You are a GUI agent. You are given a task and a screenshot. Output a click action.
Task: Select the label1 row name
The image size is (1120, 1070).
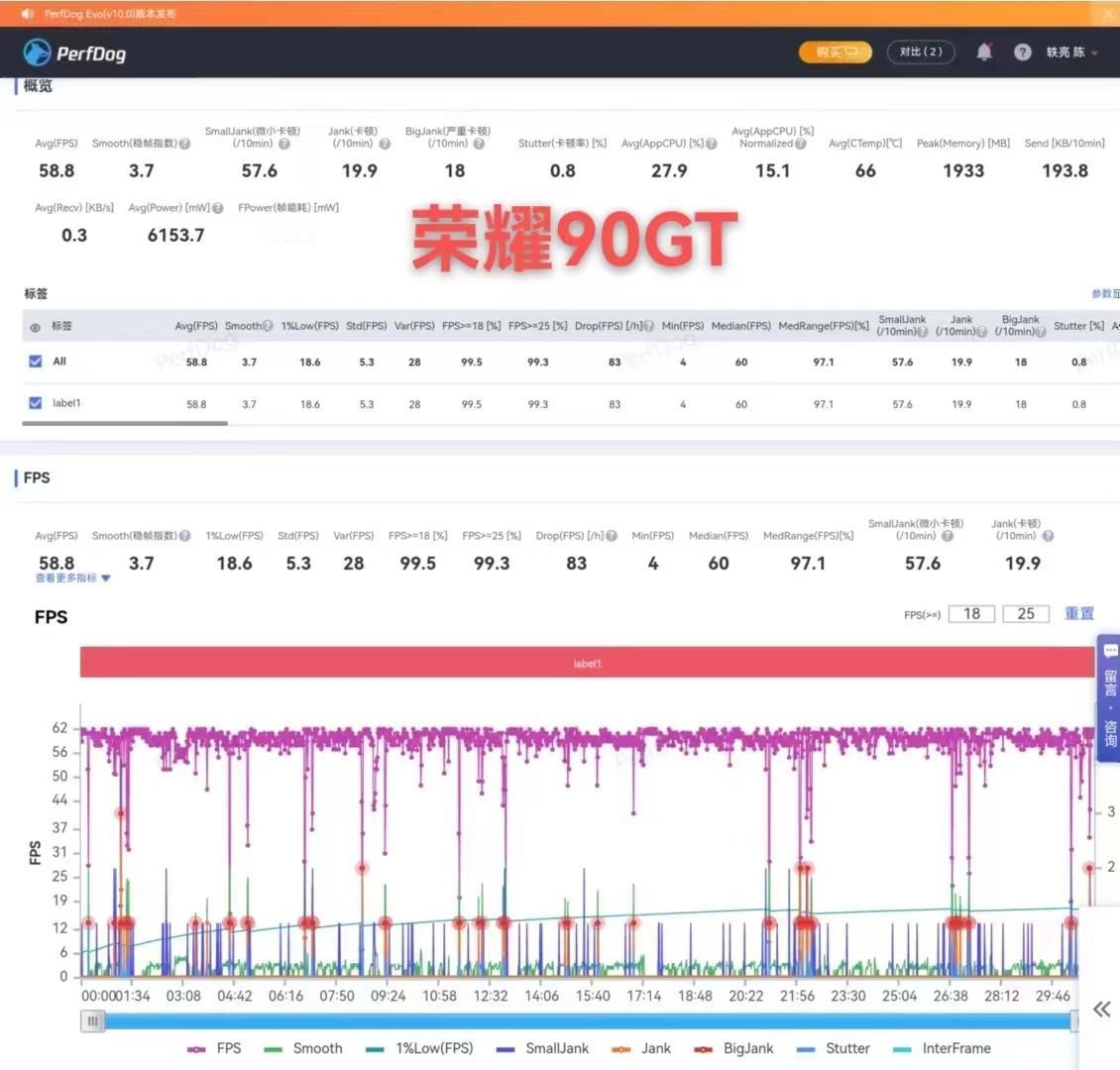tap(66, 402)
